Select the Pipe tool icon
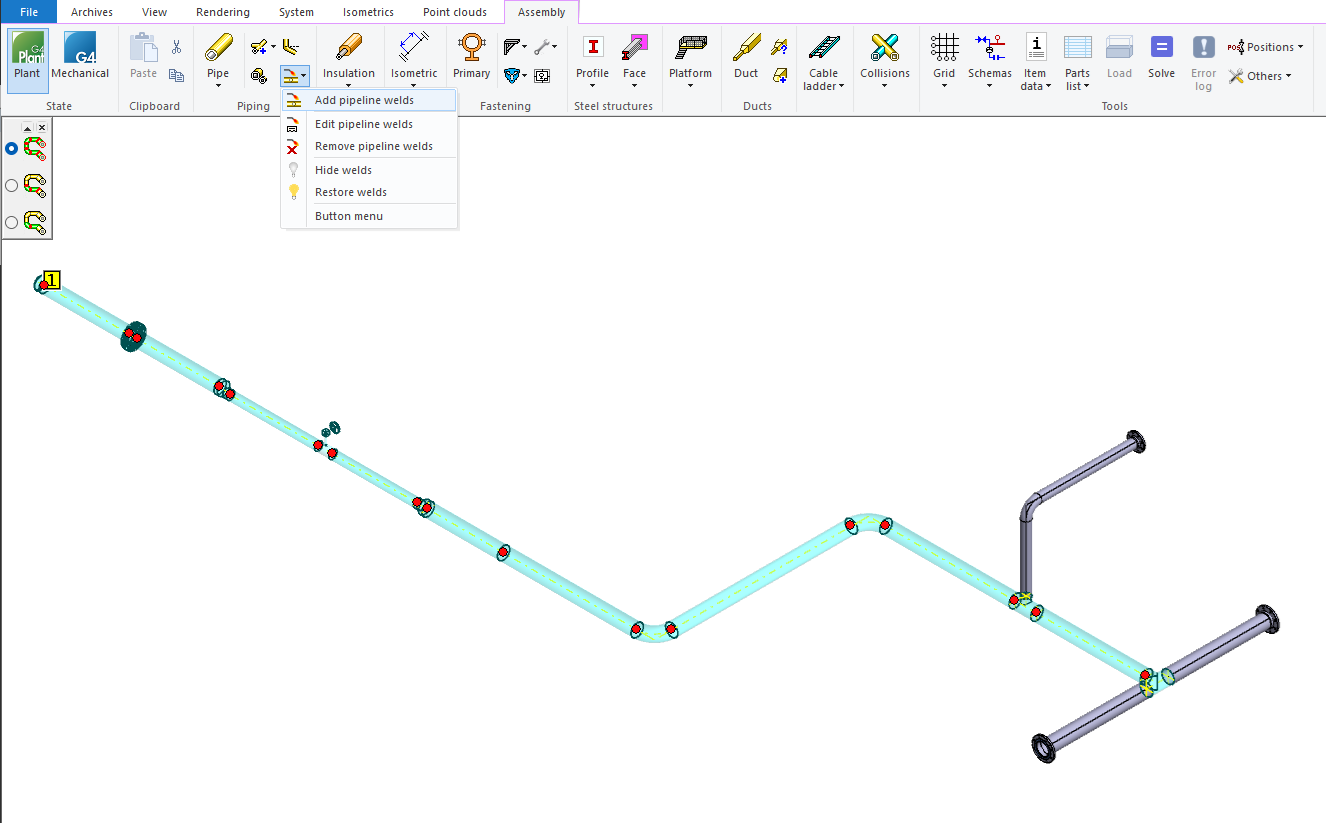This screenshot has width=1326, height=823. click(217, 48)
